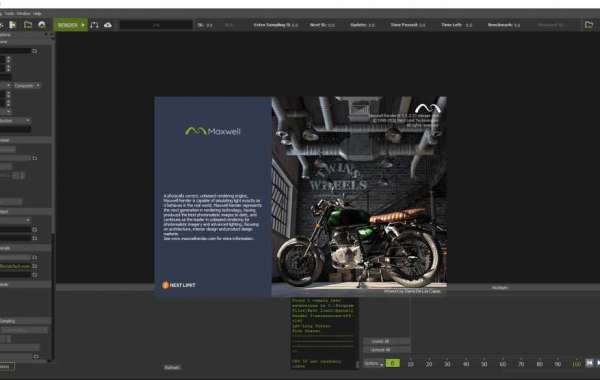
Task: Switch to the Multilight tab
Action: [500, 287]
